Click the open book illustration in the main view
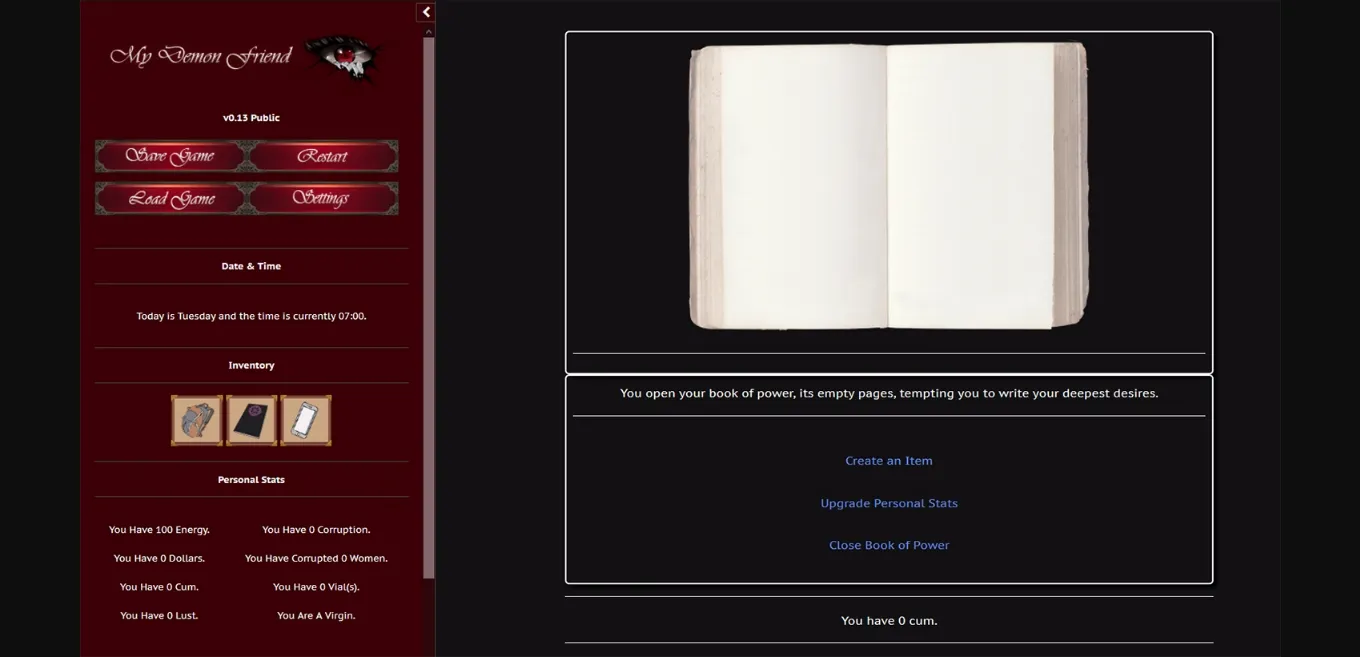This screenshot has width=1360, height=657. pyautogui.click(x=888, y=186)
